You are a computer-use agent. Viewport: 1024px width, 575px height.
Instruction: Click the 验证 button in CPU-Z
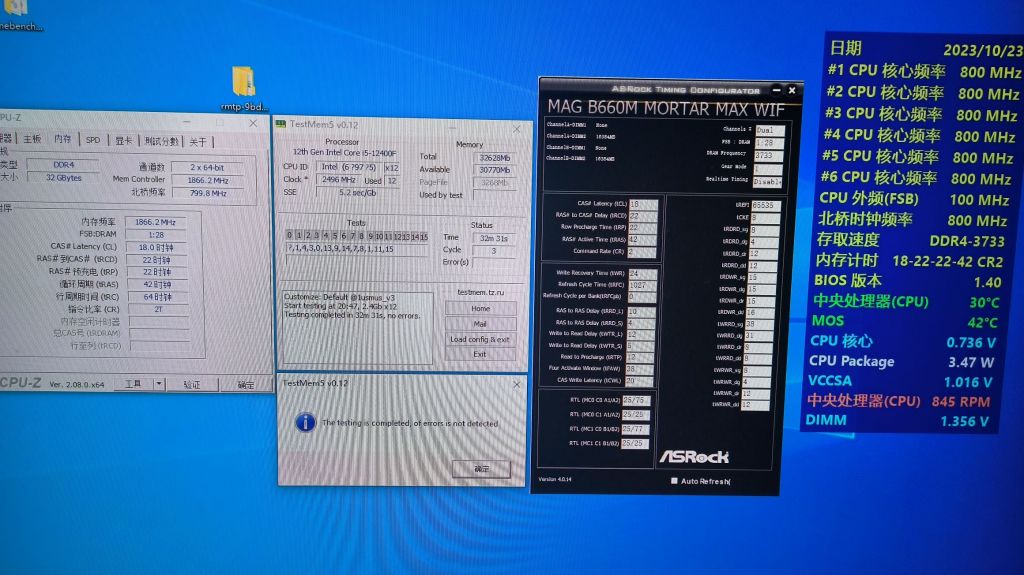pyautogui.click(x=191, y=384)
